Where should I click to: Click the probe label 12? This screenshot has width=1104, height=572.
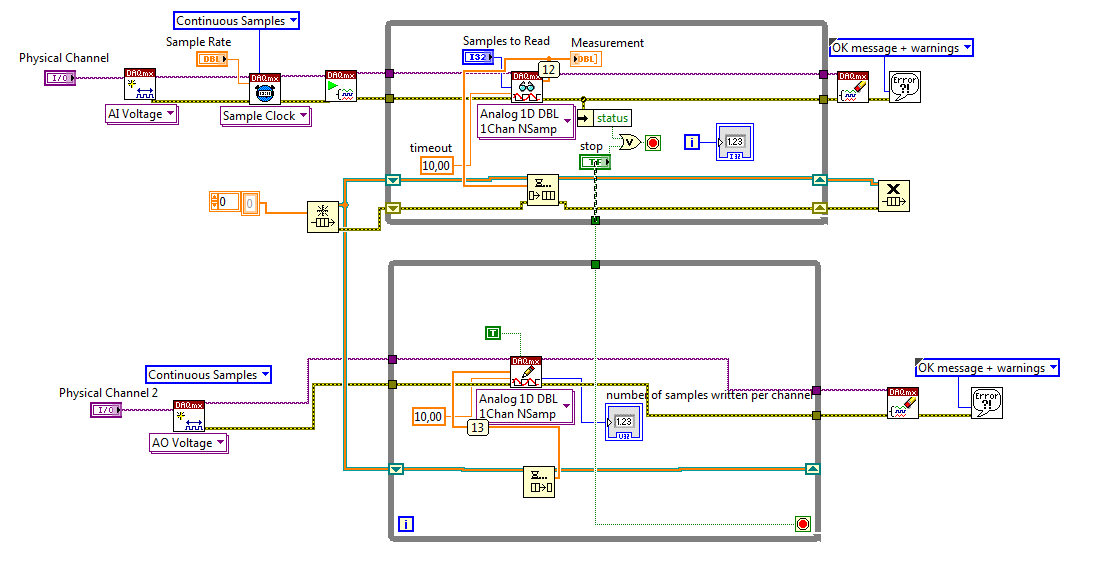pos(548,69)
